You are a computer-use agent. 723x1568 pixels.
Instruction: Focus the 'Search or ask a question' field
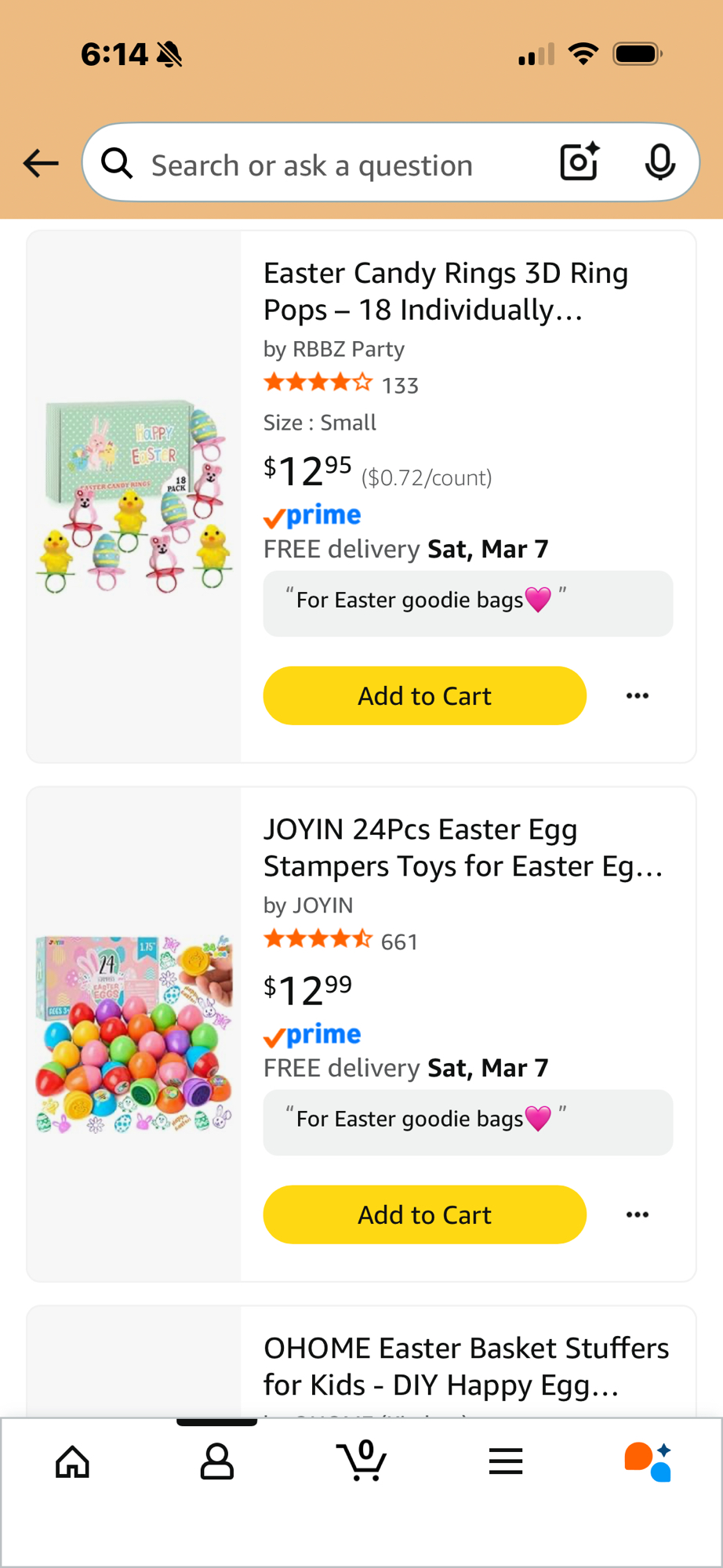tap(329, 165)
